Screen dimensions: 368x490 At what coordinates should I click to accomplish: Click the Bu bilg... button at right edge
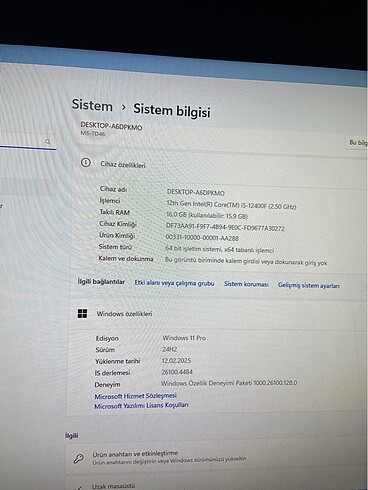point(357,143)
